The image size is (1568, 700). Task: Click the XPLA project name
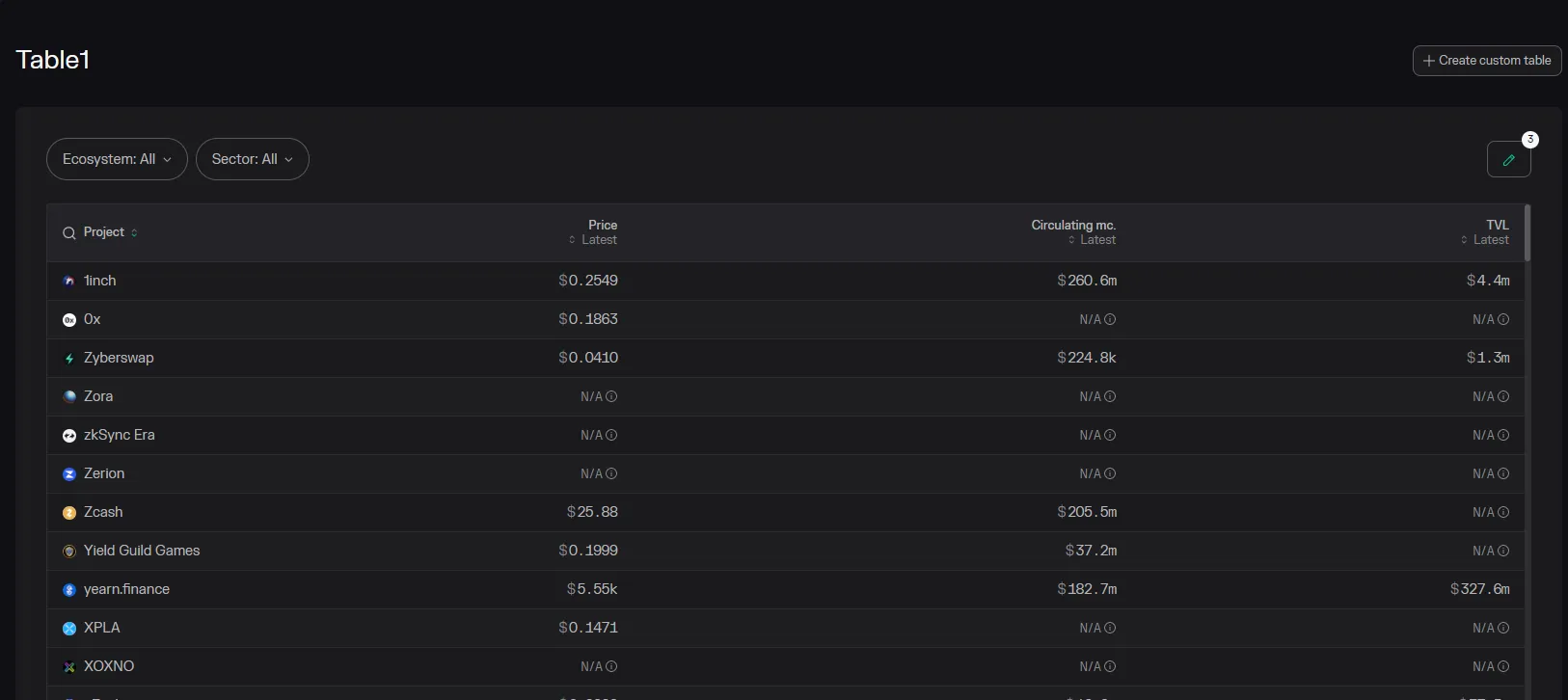[x=102, y=628]
